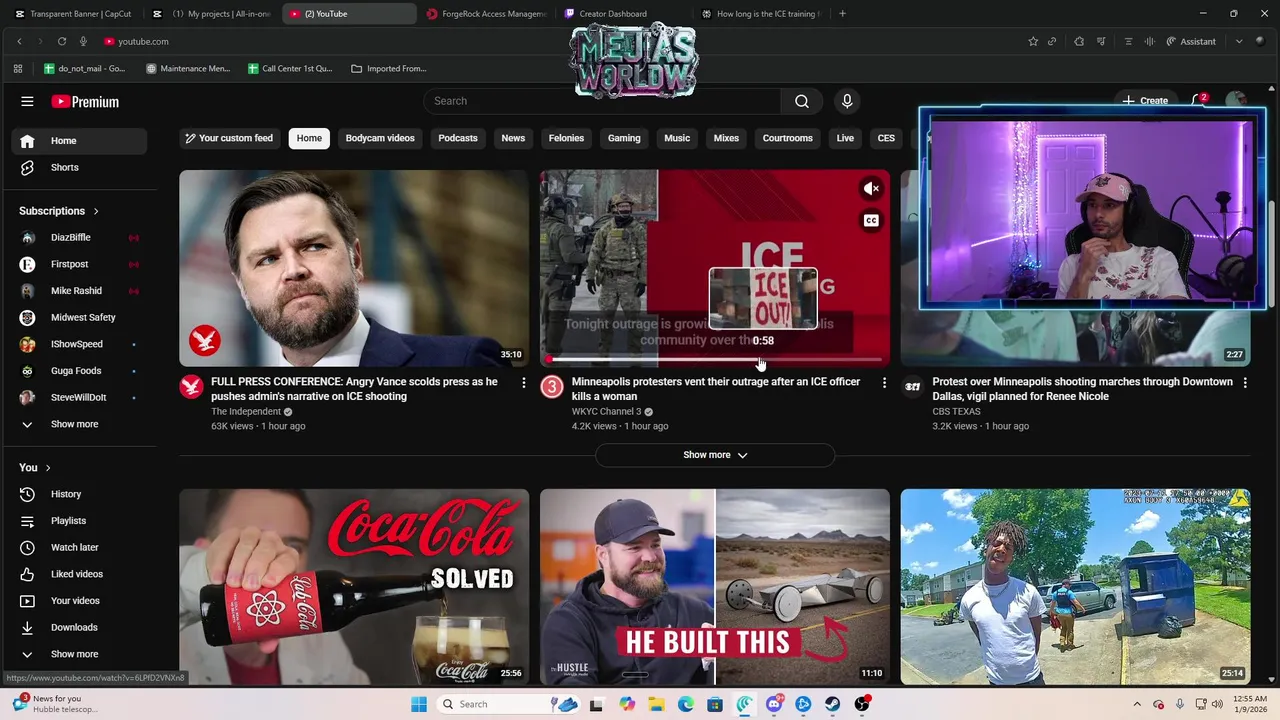Open OBS Studio from taskbar
The width and height of the screenshot is (1280, 720).
pyautogui.click(x=862, y=704)
